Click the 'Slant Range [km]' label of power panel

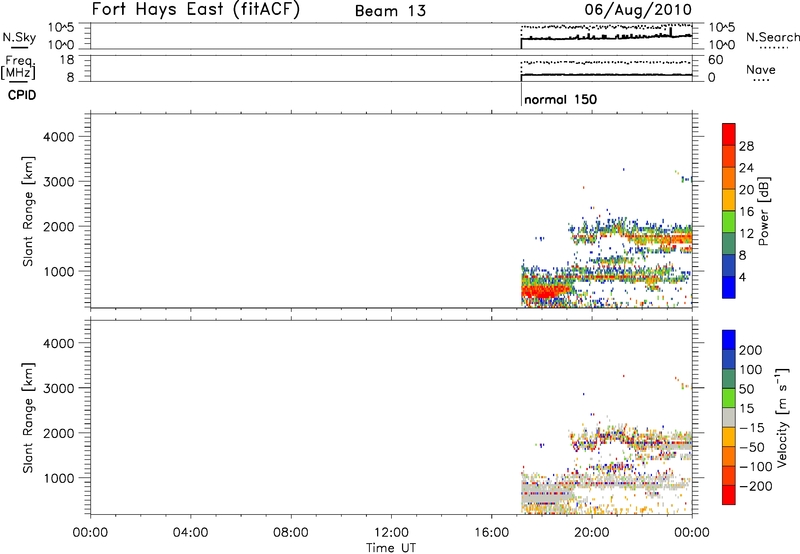pyautogui.click(x=28, y=211)
